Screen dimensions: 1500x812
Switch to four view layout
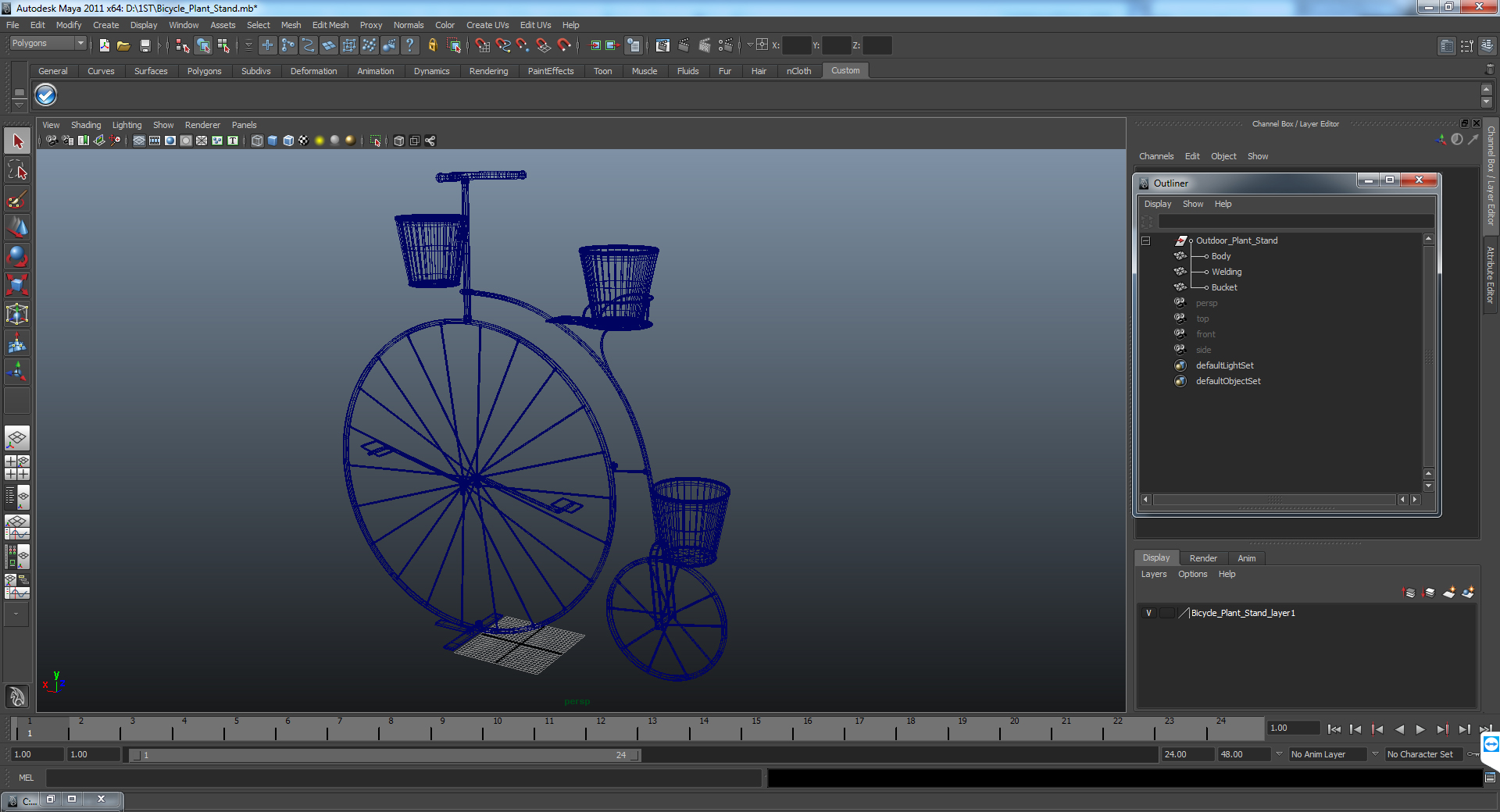coord(17,468)
